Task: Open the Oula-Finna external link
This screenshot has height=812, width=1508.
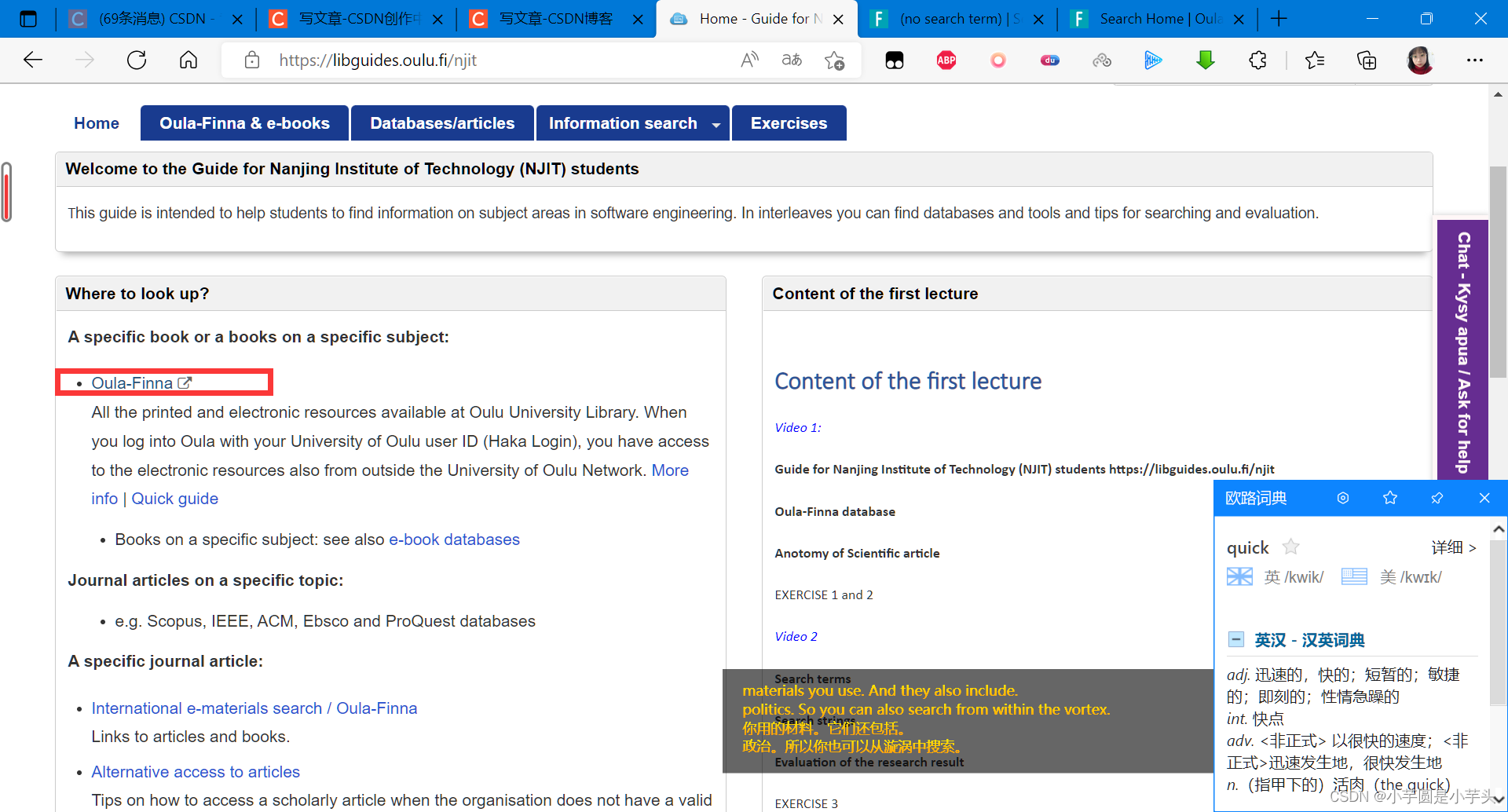Action: pos(141,383)
